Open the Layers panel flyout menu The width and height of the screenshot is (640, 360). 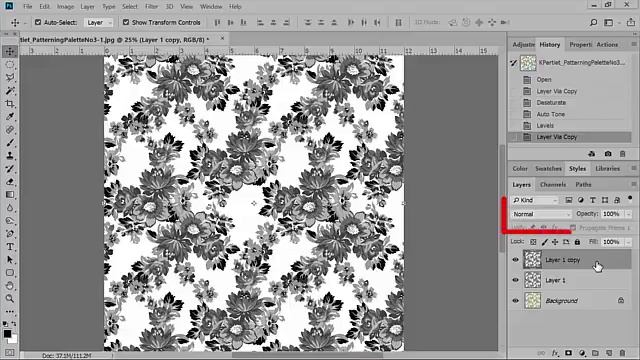[x=634, y=184]
